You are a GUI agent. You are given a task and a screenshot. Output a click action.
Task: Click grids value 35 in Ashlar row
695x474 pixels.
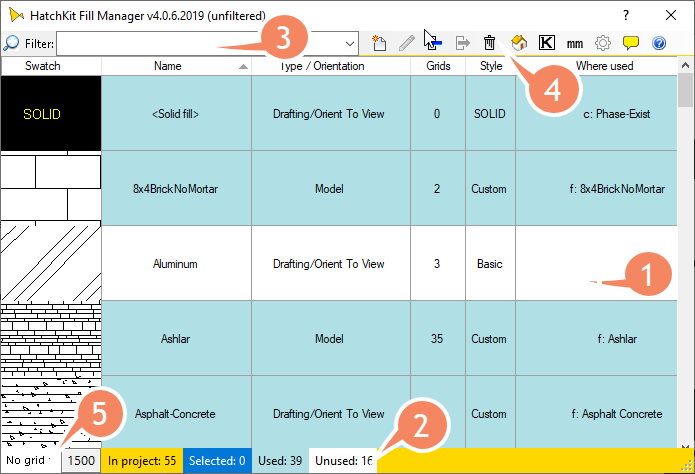tap(438, 338)
